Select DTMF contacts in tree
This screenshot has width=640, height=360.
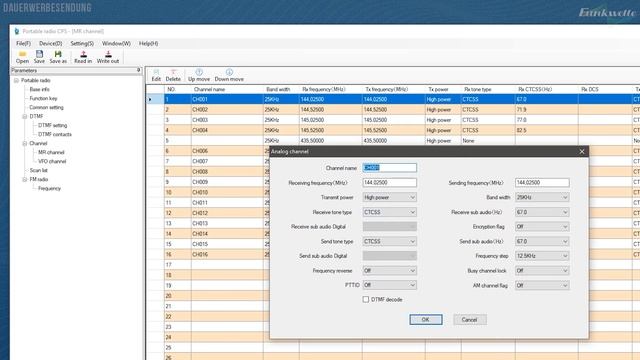coord(55,134)
